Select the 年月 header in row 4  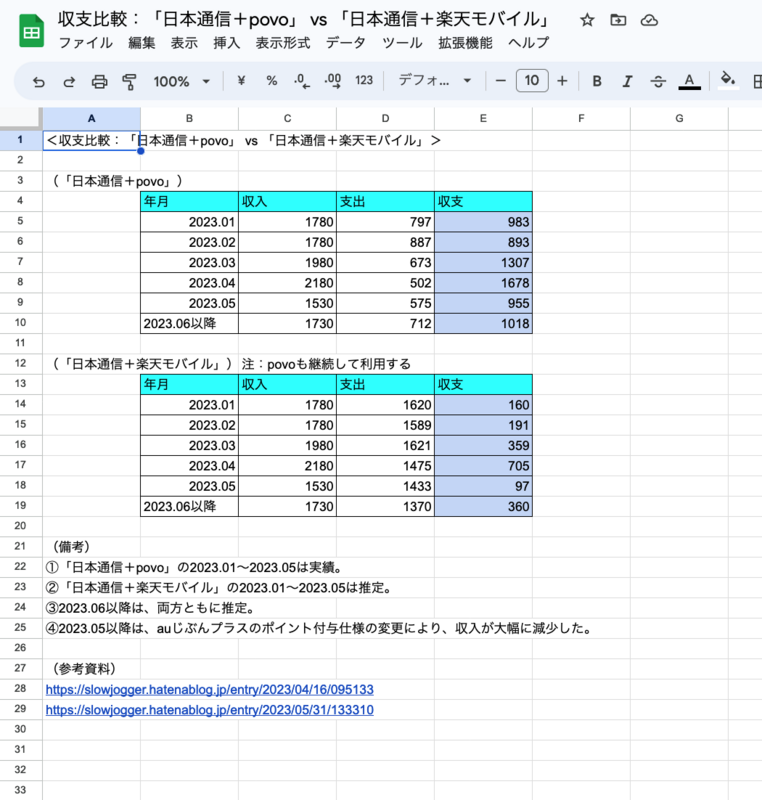point(189,202)
